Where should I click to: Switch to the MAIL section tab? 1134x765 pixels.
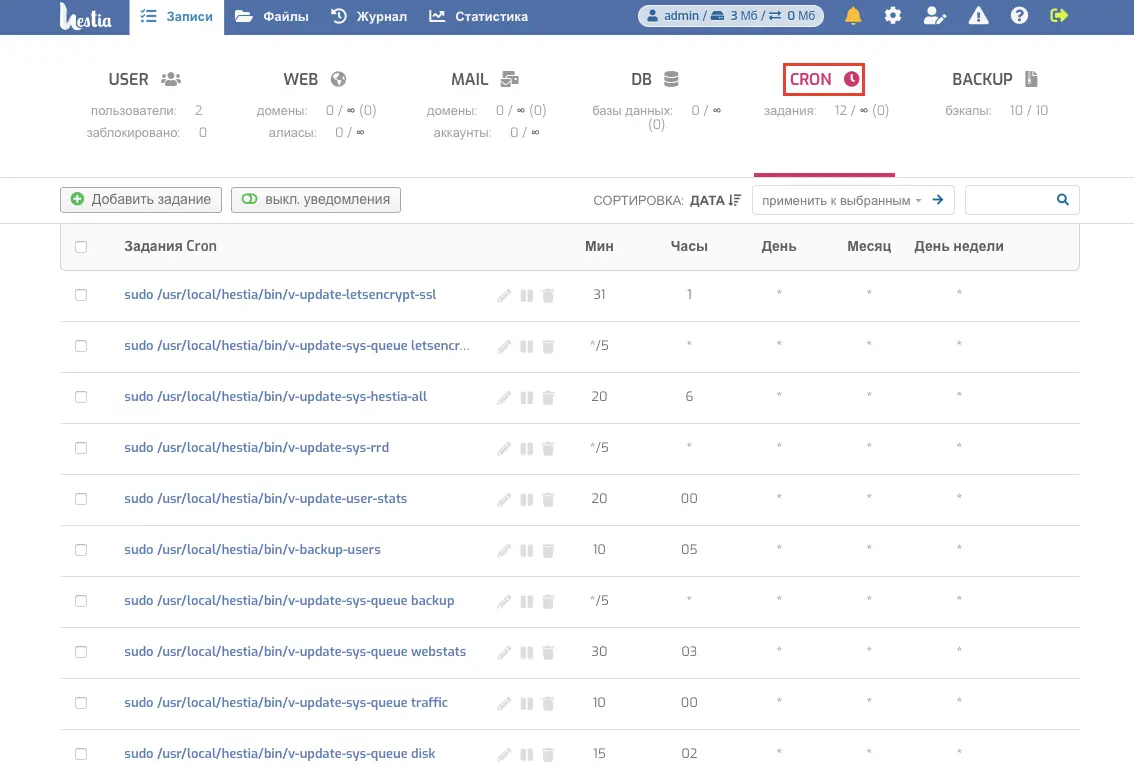[485, 79]
